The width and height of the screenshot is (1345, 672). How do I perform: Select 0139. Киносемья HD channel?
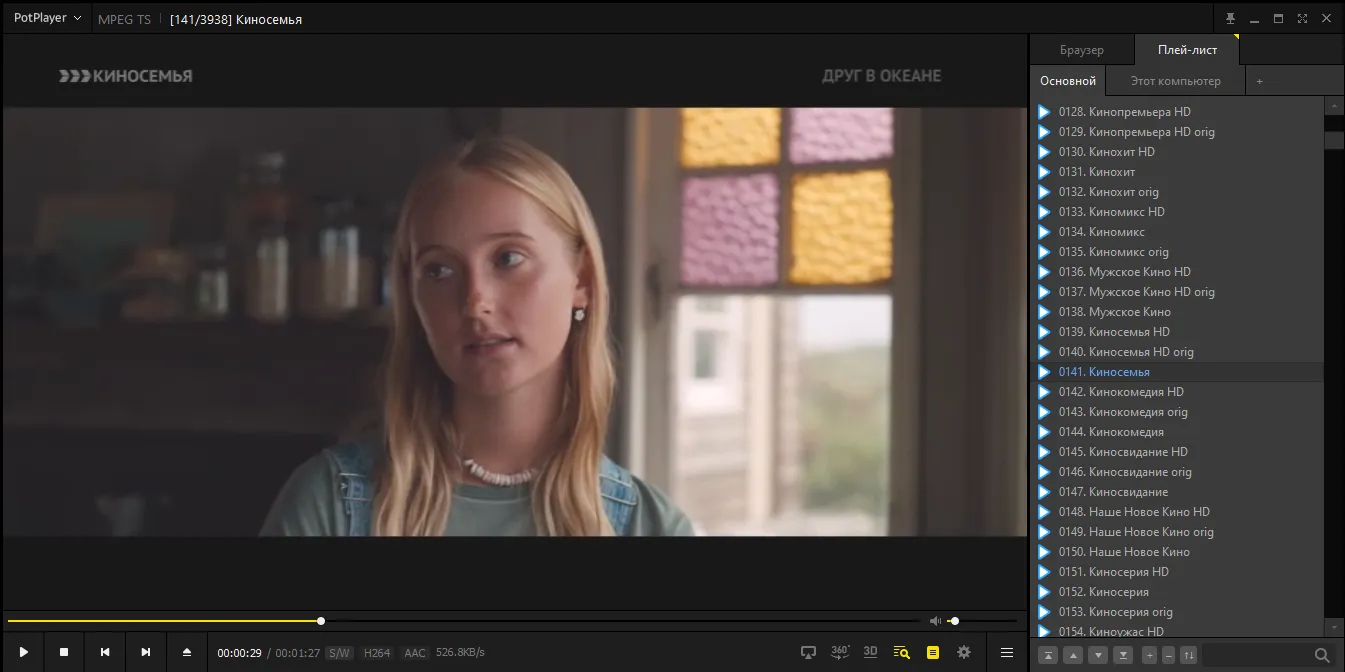[1177, 332]
